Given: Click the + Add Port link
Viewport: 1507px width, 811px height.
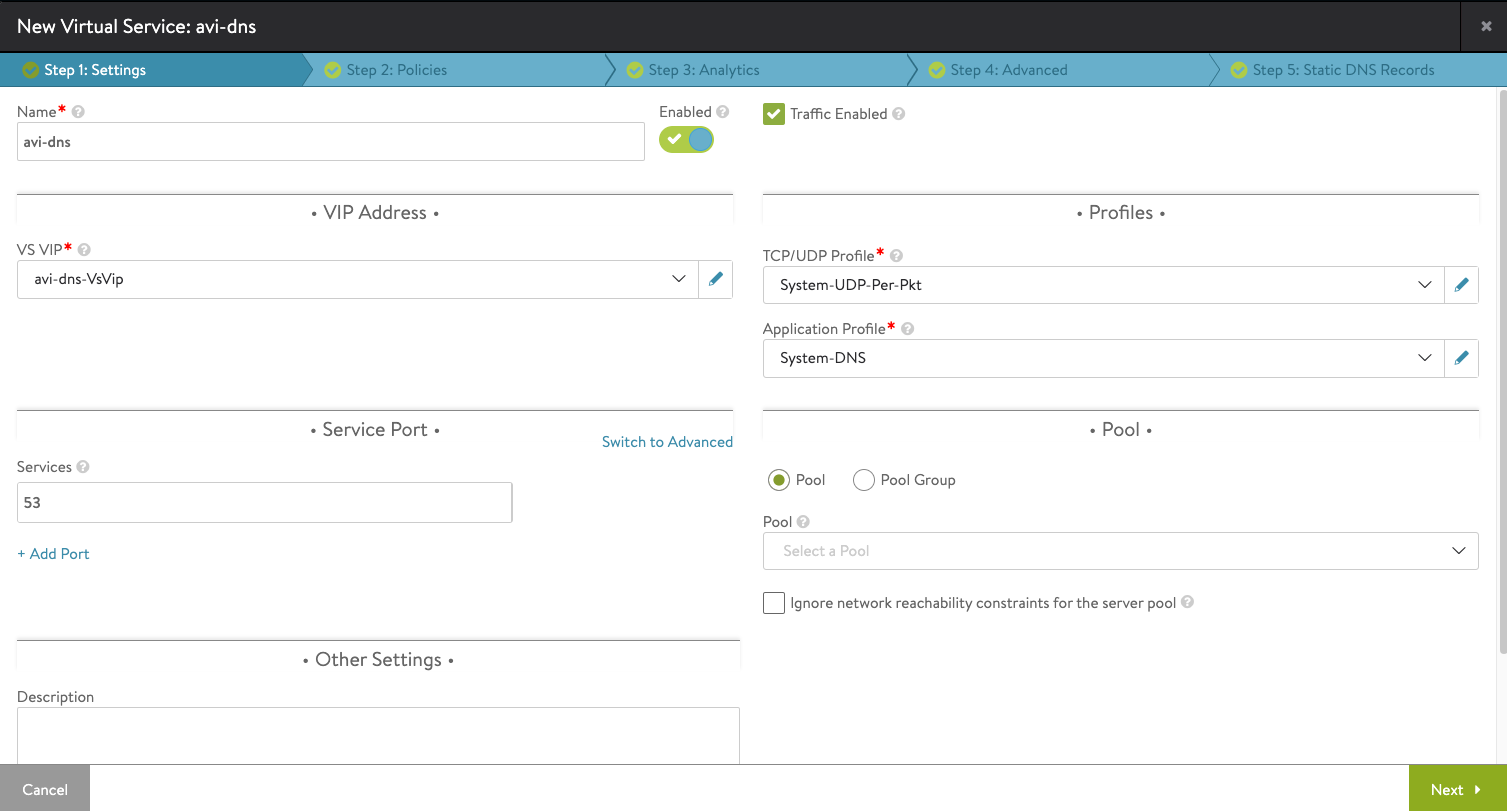Looking at the screenshot, I should point(53,553).
